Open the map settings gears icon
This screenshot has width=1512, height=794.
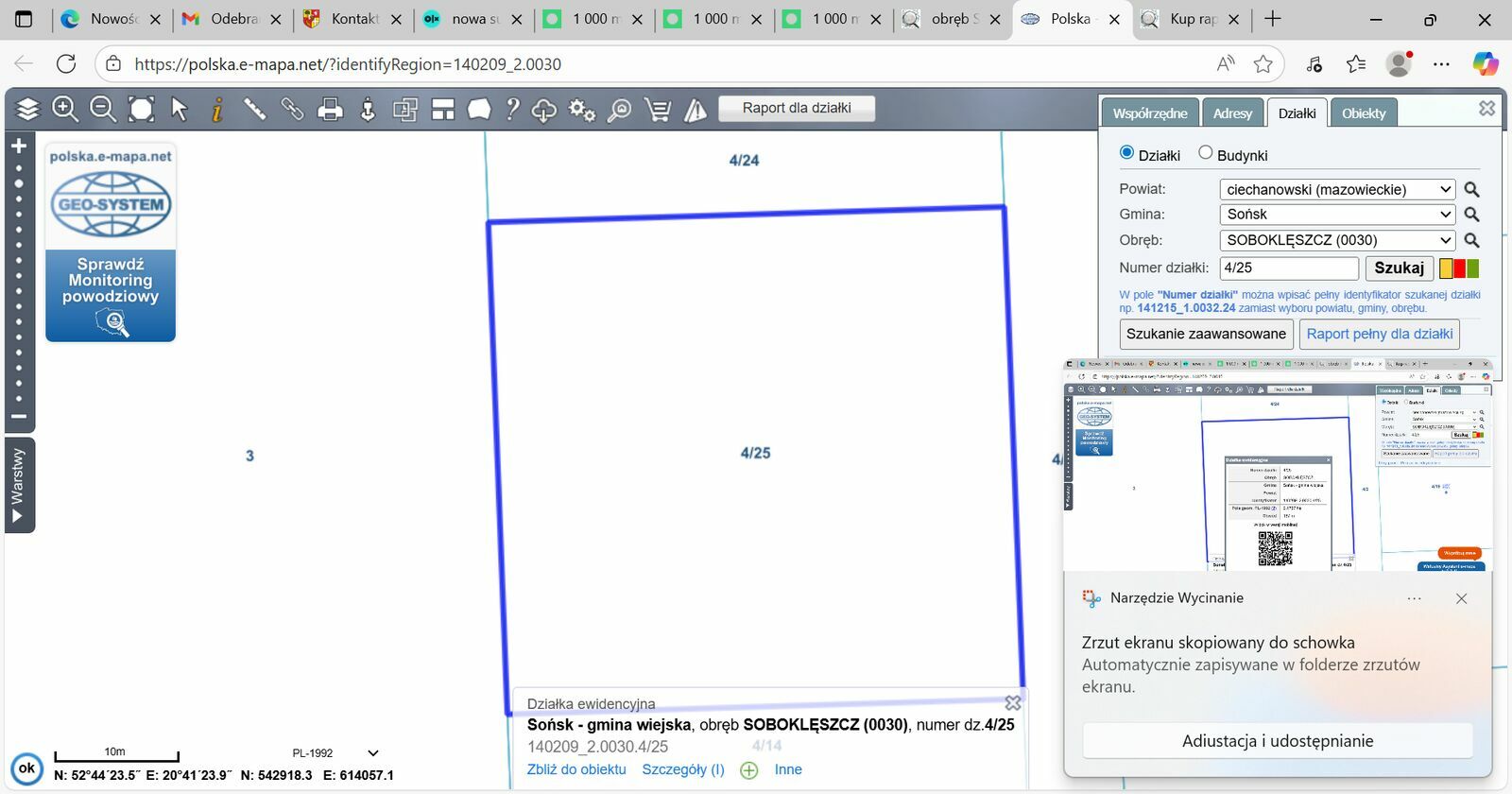(x=582, y=110)
